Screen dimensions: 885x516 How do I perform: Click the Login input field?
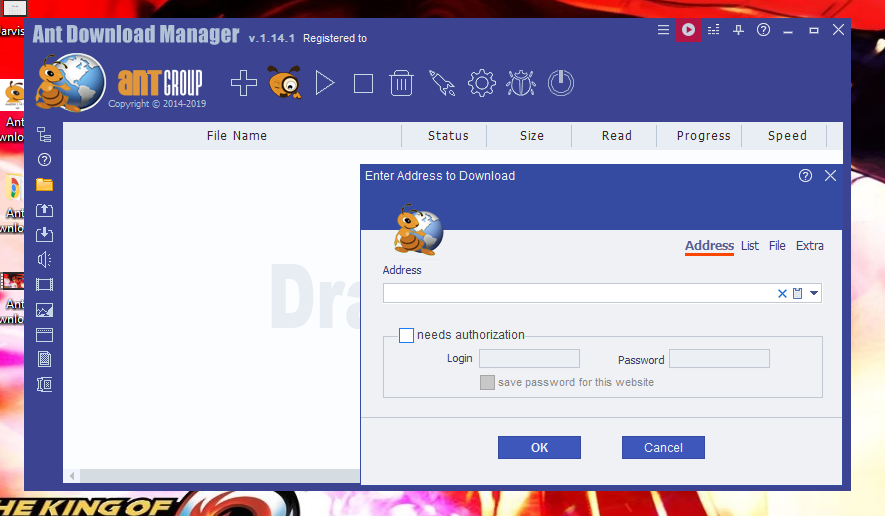pos(529,358)
